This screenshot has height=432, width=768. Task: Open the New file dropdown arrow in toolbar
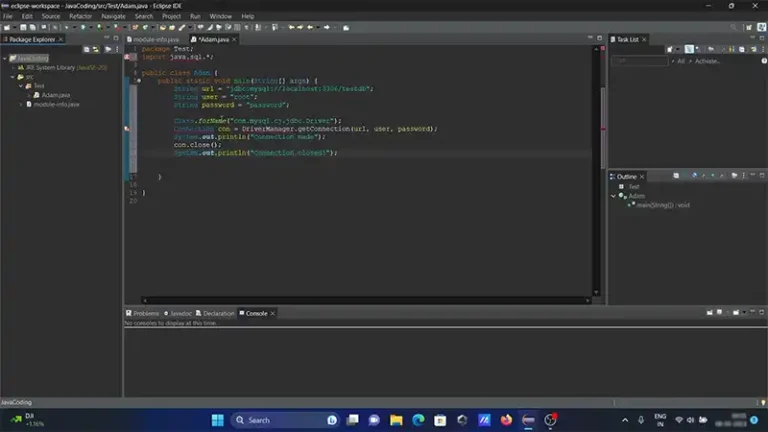(13, 27)
